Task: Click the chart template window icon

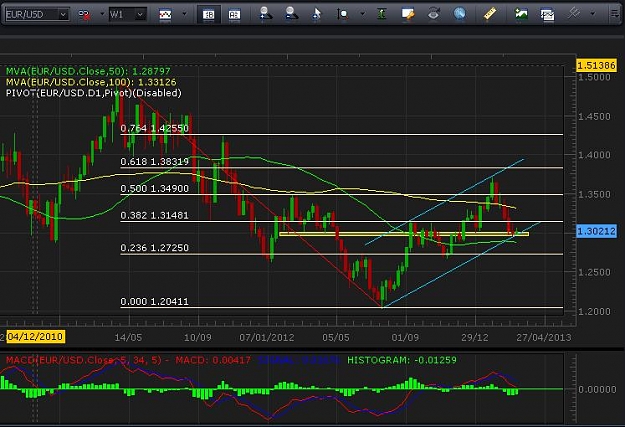Action: [x=547, y=15]
